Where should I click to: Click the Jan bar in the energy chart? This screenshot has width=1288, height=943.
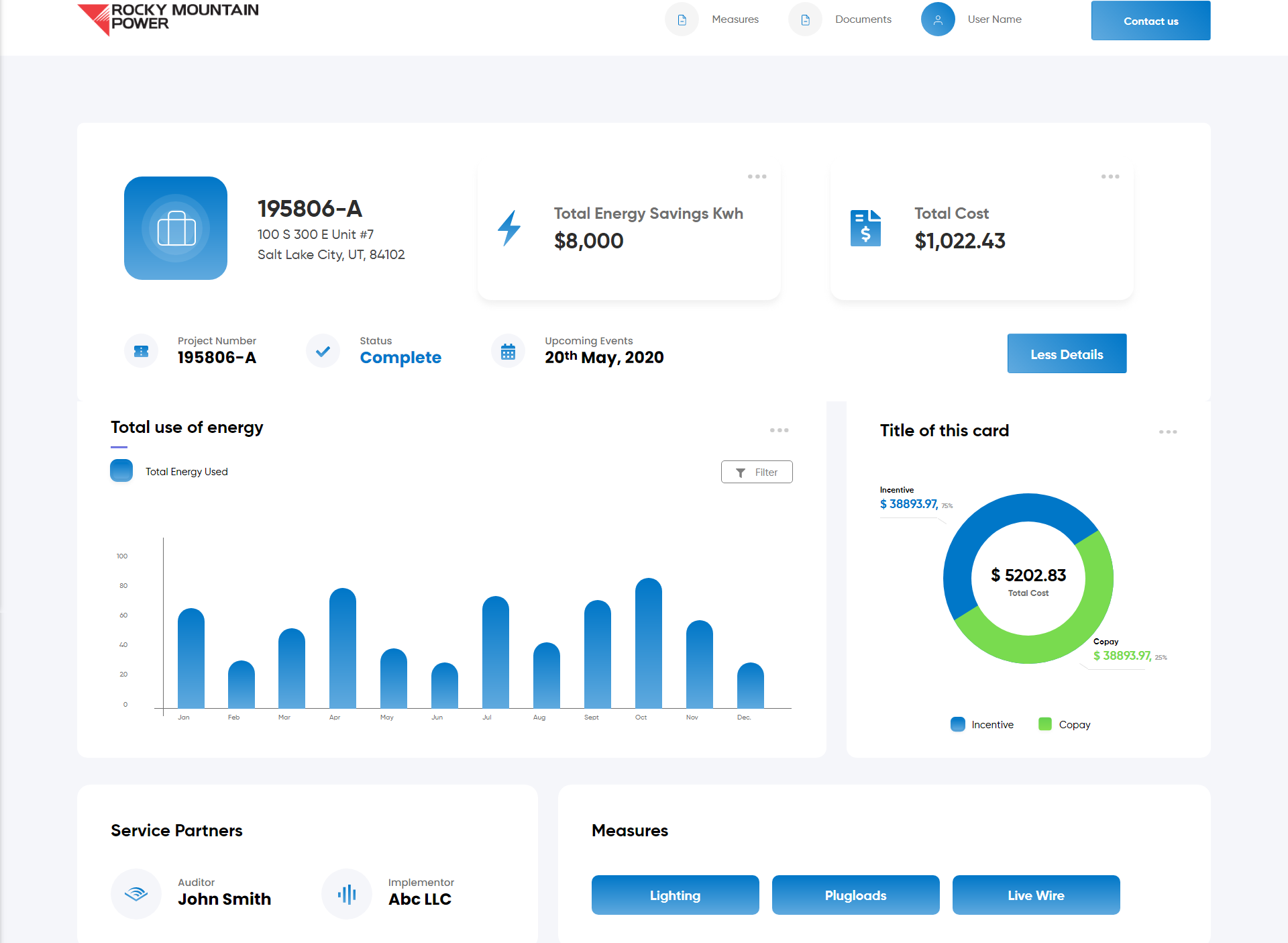click(x=191, y=658)
